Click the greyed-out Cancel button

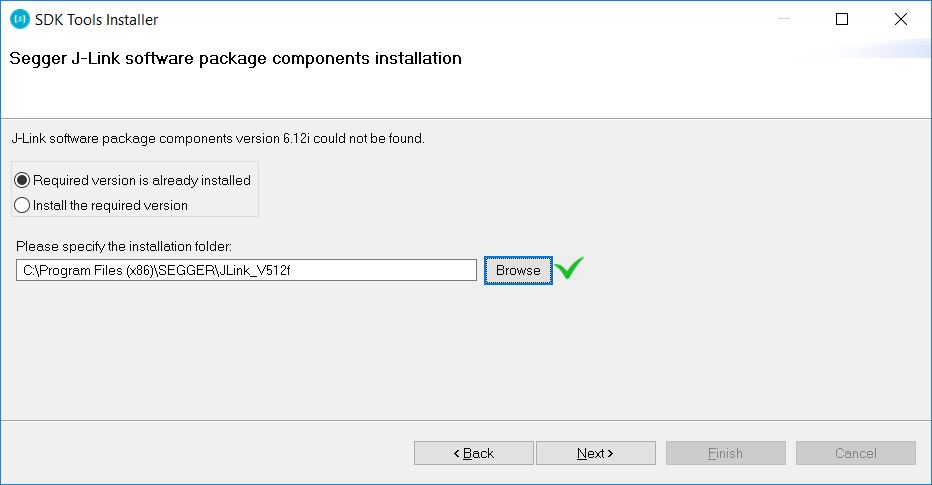pos(856,453)
